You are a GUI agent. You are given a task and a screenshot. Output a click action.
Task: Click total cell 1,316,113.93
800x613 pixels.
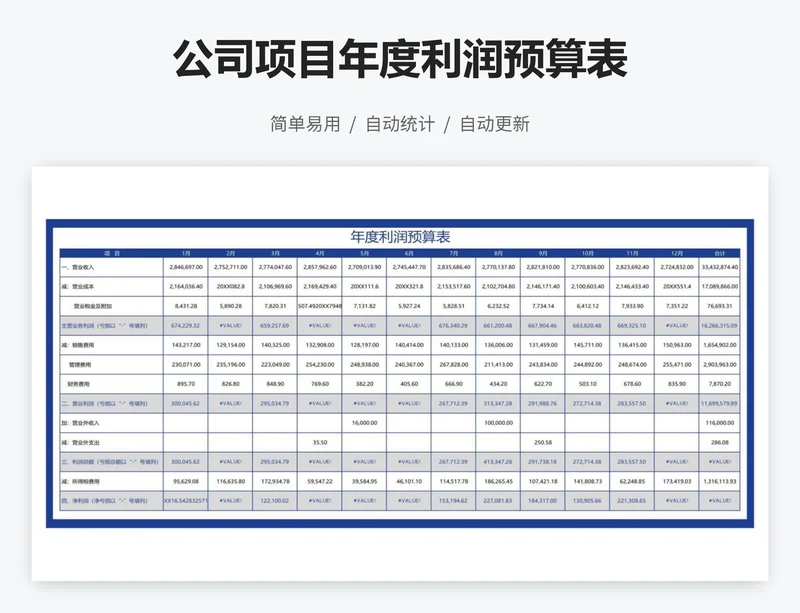tap(719, 481)
